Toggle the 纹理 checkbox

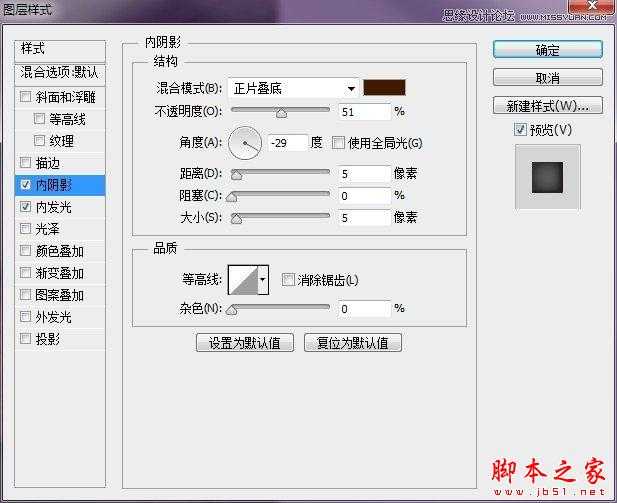pos(39,141)
